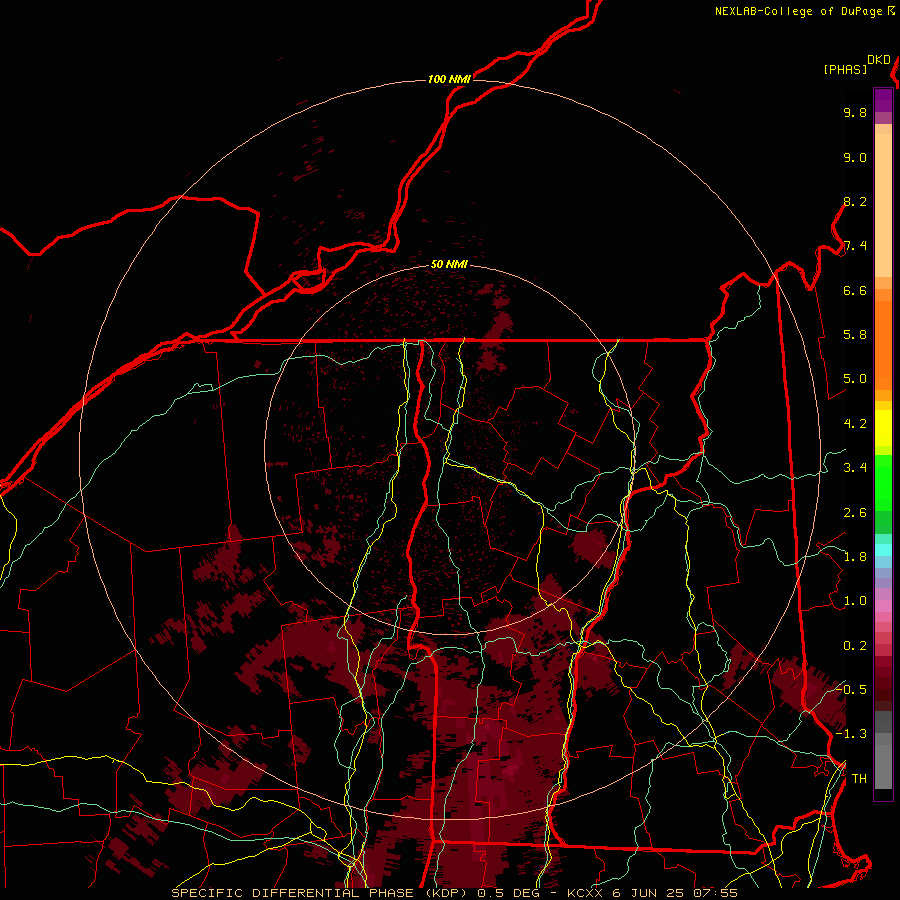Click the [PHAS] legend unit label
This screenshot has width=900, height=900.
tap(845, 69)
